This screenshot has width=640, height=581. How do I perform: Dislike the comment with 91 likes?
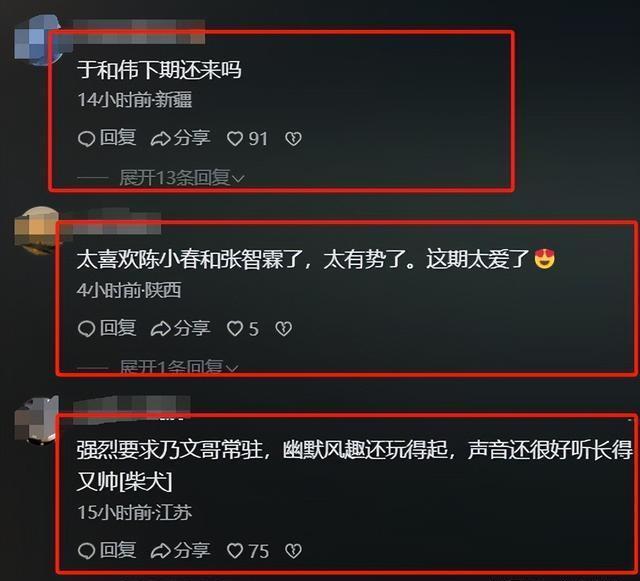(x=293, y=139)
